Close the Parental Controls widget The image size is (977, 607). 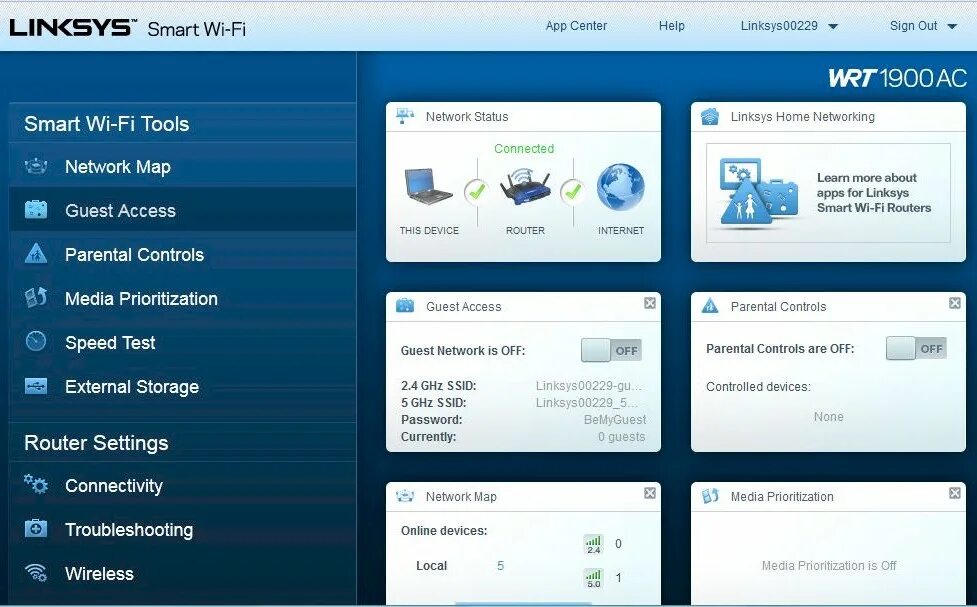coord(955,303)
